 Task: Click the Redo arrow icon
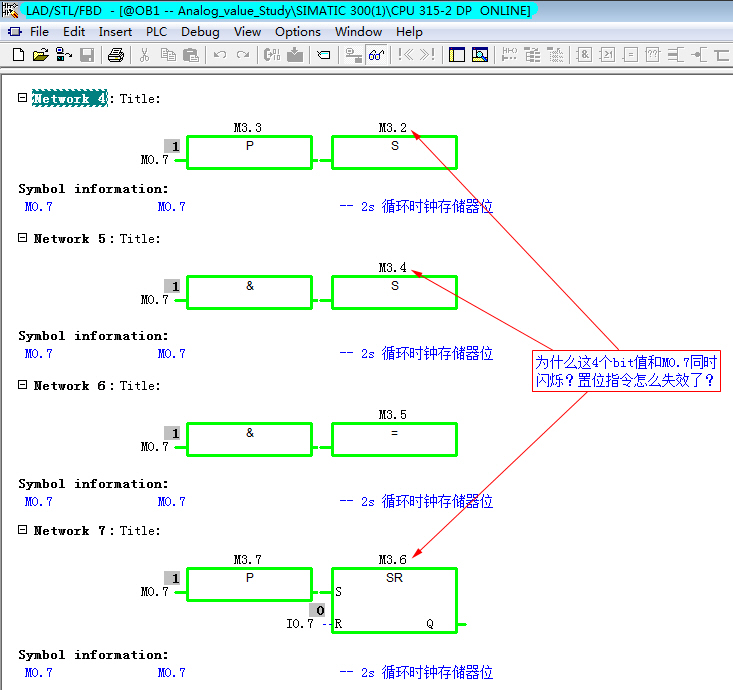[243, 55]
